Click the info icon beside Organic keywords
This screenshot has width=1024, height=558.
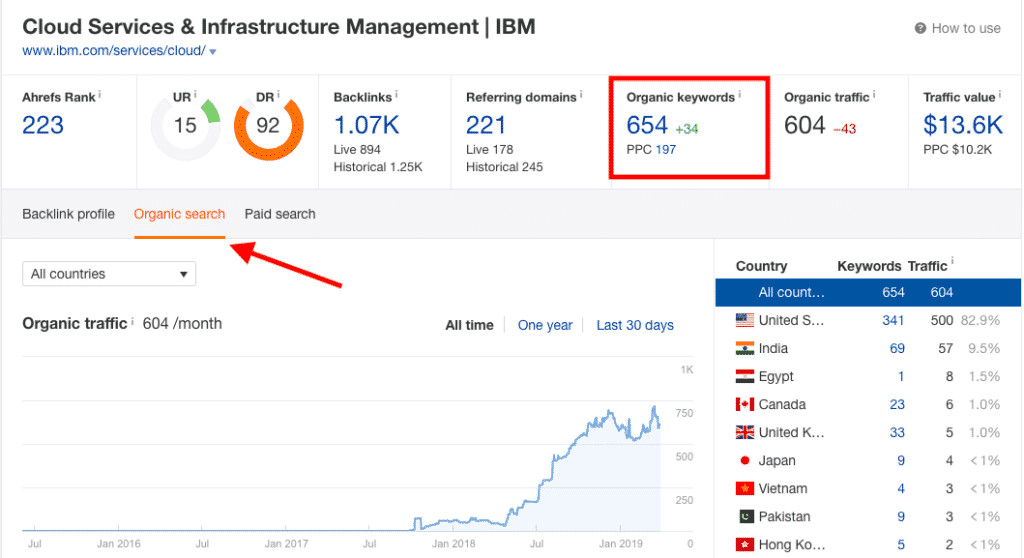pos(740,95)
